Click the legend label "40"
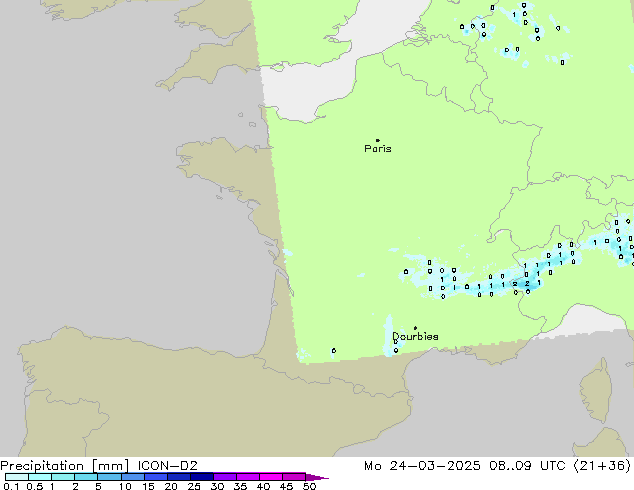Image resolution: width=634 pixels, height=490 pixels. (263, 486)
